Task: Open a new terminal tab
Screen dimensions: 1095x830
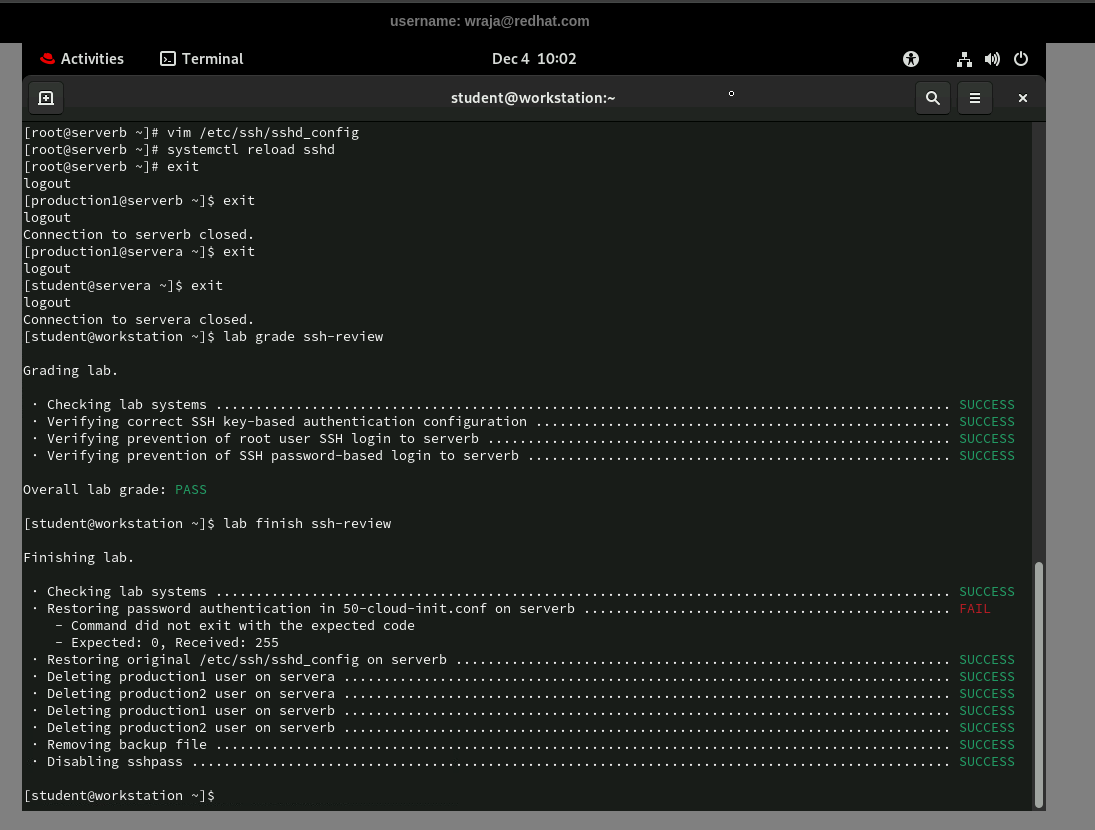Action: (46, 98)
